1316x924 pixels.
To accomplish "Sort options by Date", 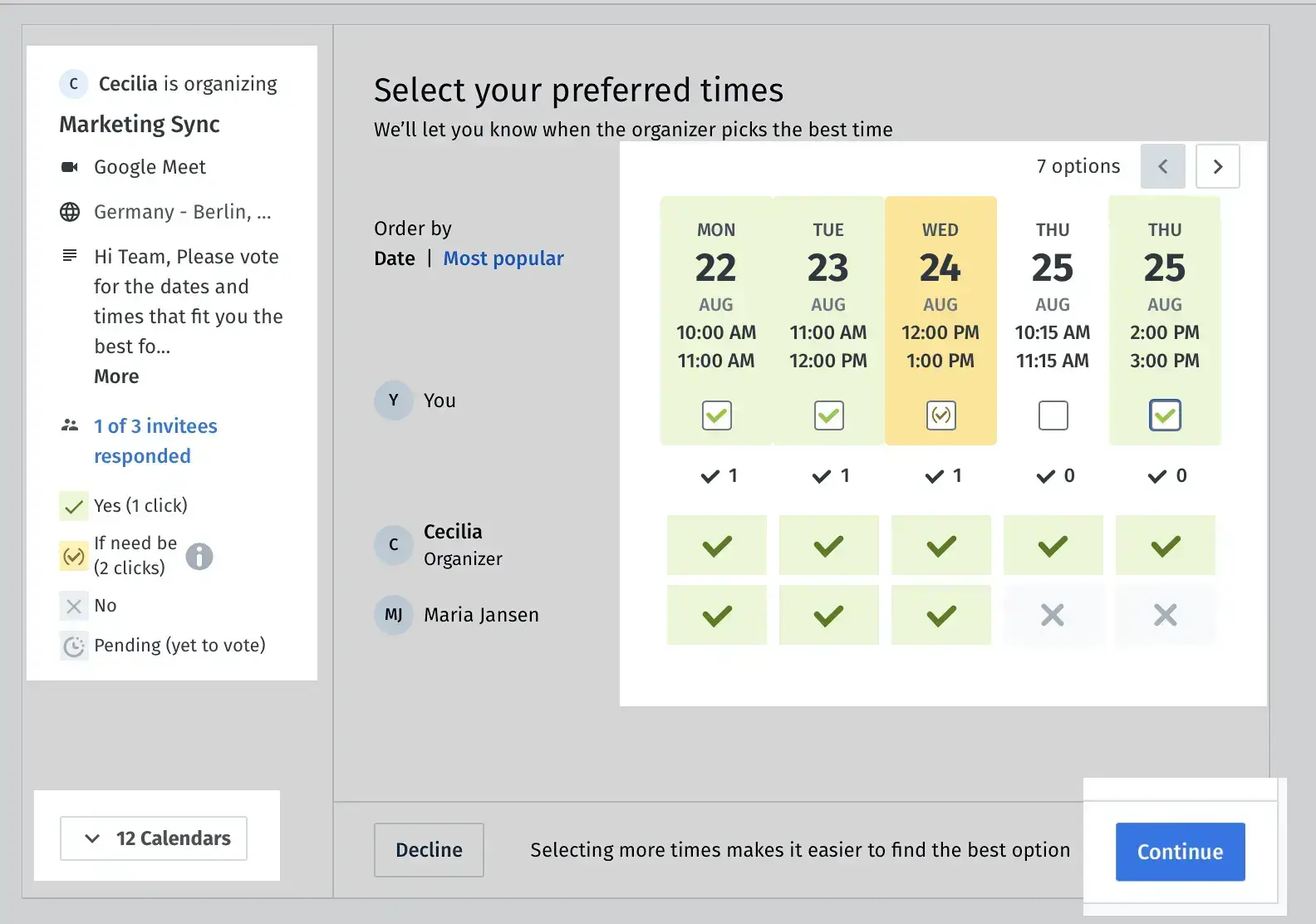I will (395, 258).
